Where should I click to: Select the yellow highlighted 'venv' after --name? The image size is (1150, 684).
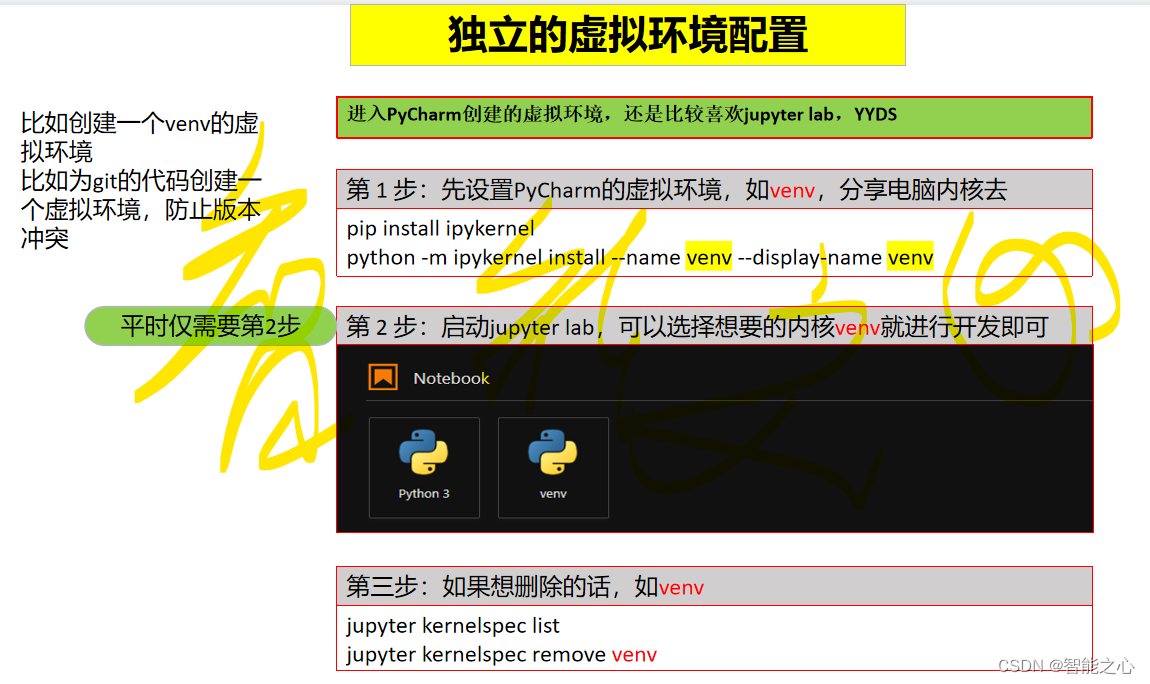[709, 257]
